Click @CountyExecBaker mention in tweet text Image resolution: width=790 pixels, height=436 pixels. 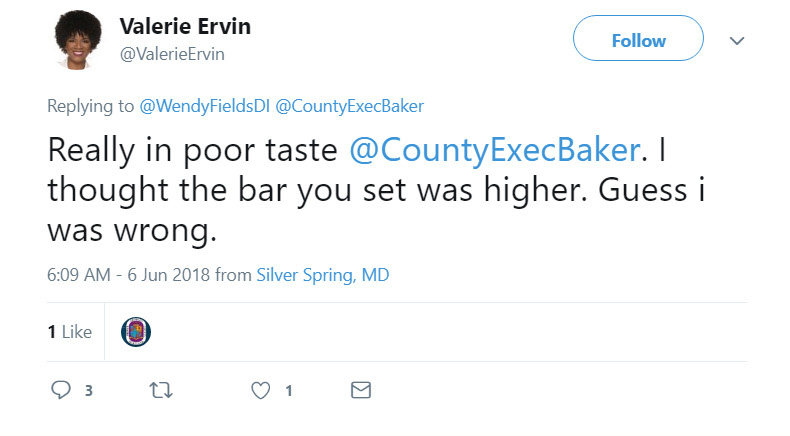tap(494, 149)
